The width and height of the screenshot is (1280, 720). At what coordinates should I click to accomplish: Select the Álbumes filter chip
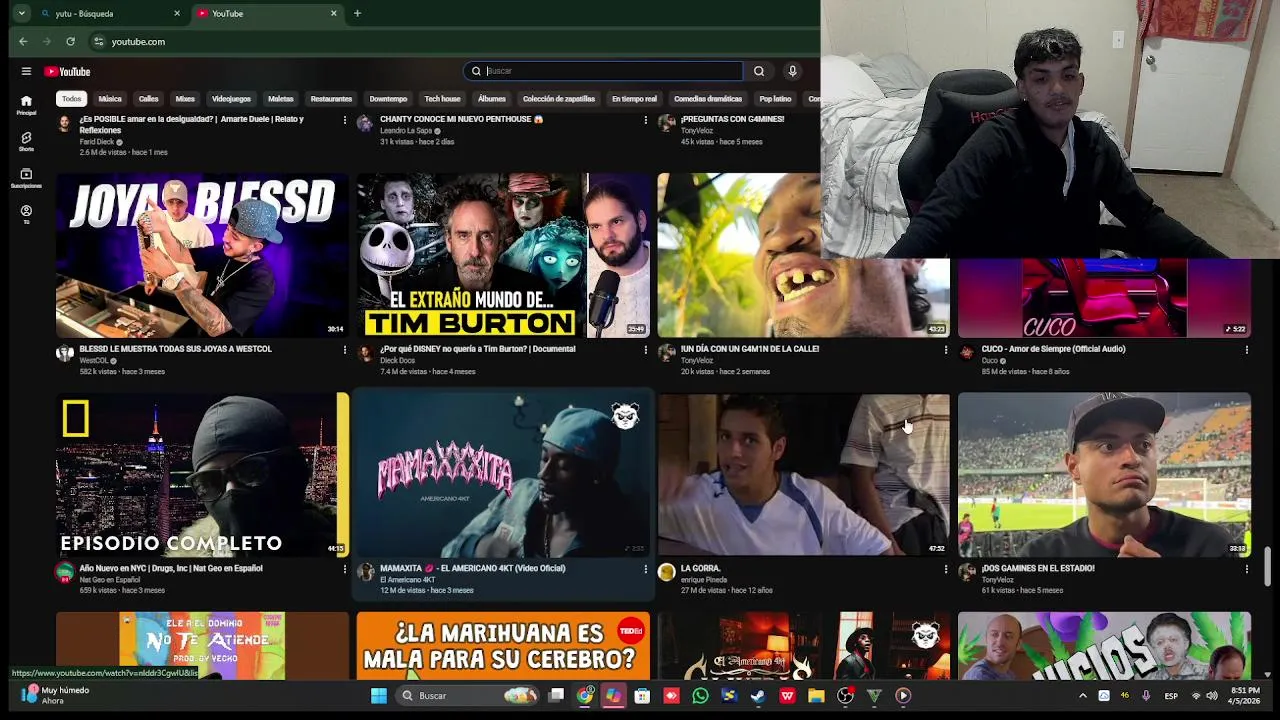tap(491, 99)
